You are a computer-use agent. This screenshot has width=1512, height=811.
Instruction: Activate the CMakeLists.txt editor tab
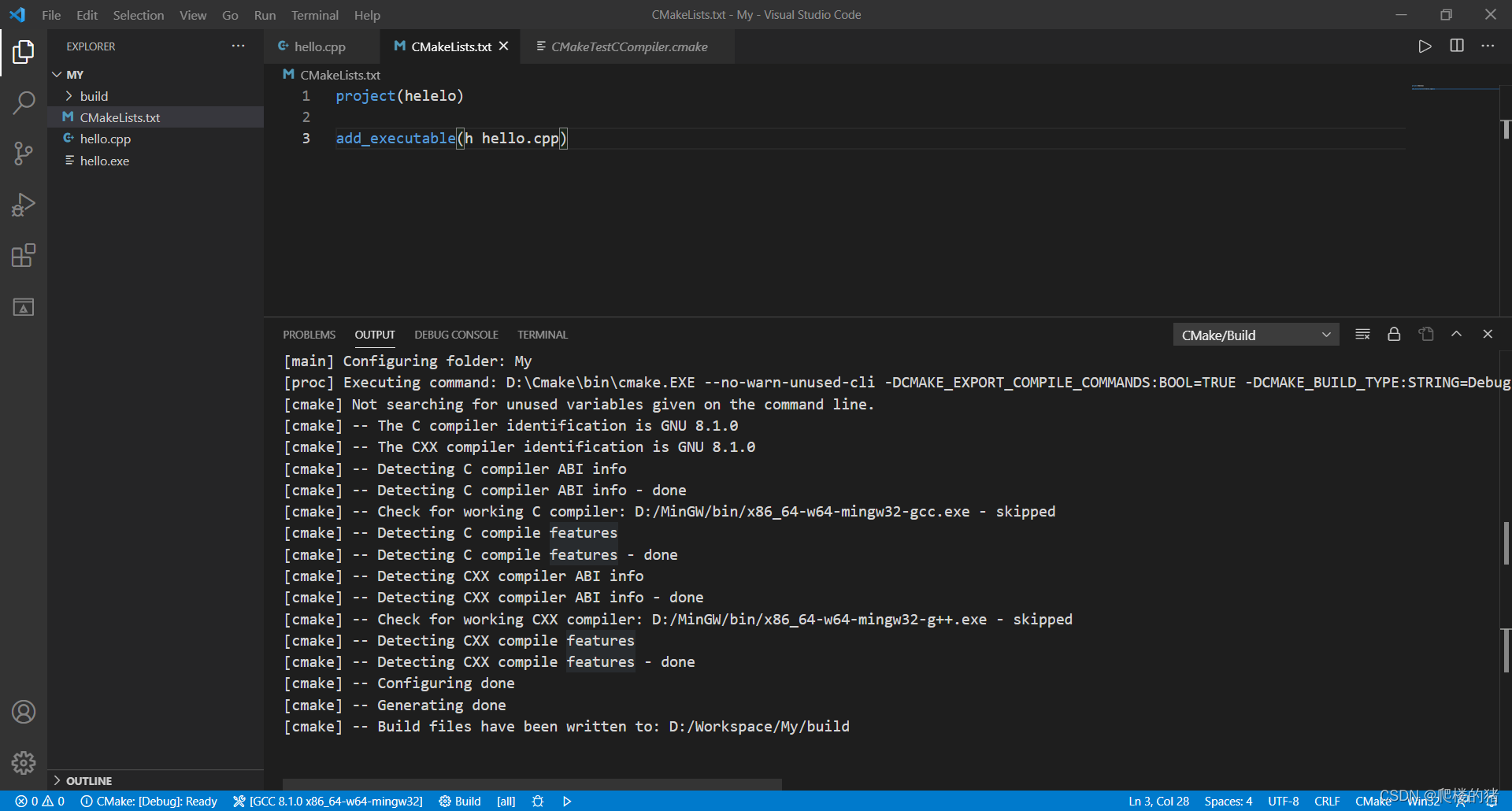451,46
